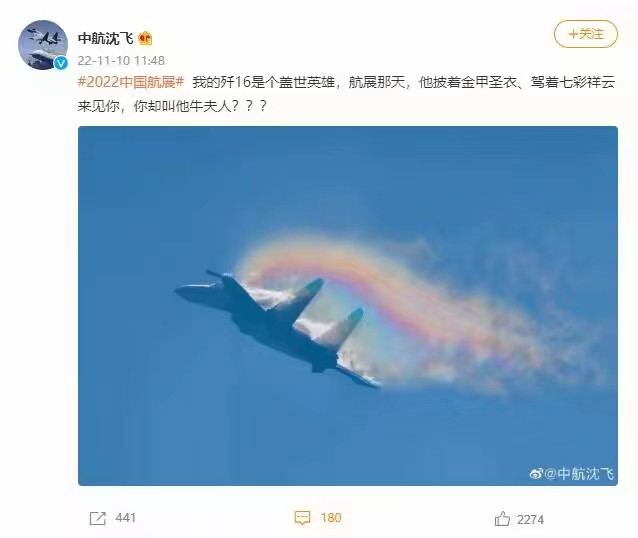Open the #2022中国航展# hashtag link
638x538 pixels.
point(131,82)
